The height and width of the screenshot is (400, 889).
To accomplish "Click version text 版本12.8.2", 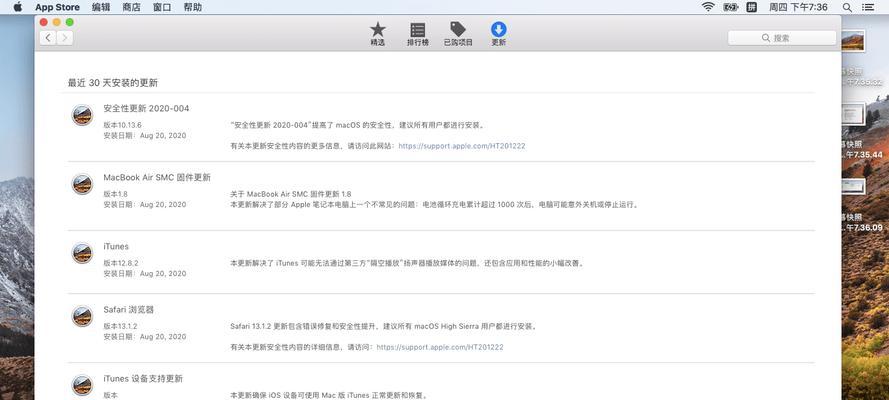I will pyautogui.click(x=121, y=263).
